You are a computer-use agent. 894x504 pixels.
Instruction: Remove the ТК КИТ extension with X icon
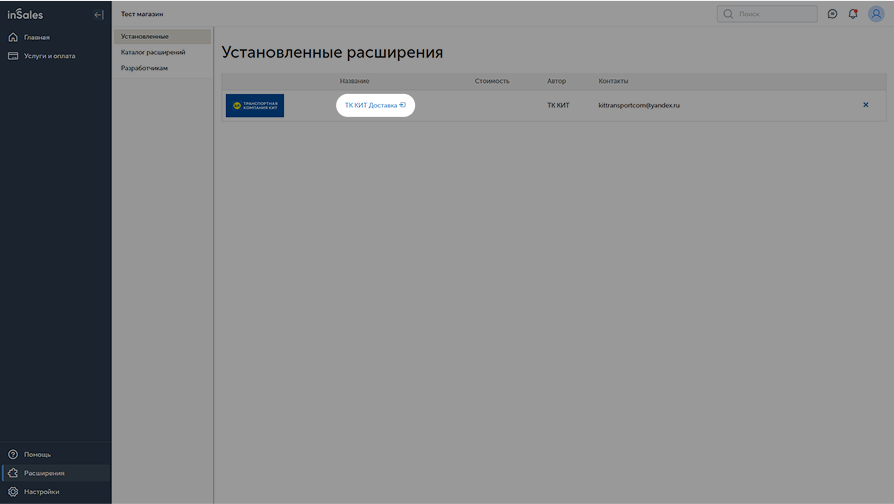(866, 105)
